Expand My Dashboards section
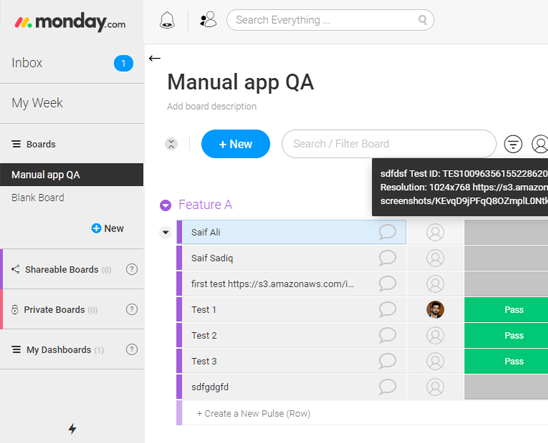Image resolution: width=548 pixels, height=443 pixels. (58, 350)
